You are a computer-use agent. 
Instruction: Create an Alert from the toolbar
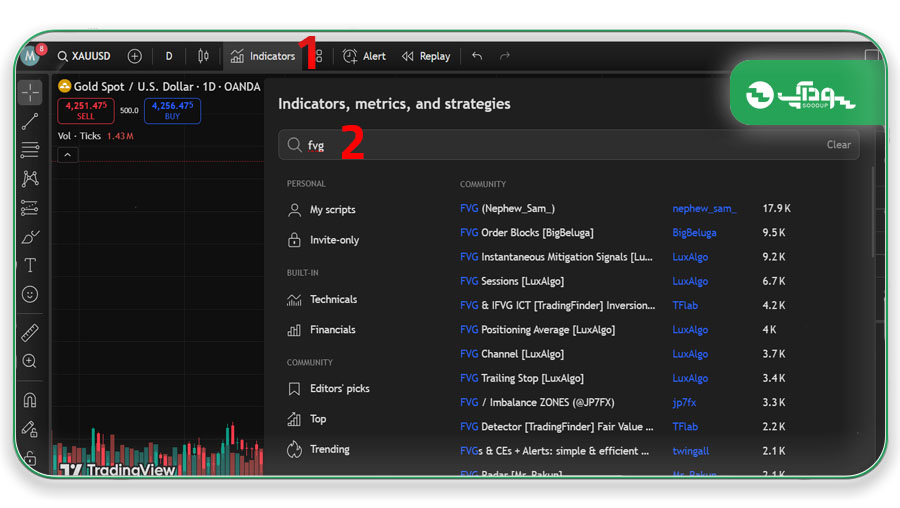[x=364, y=56]
